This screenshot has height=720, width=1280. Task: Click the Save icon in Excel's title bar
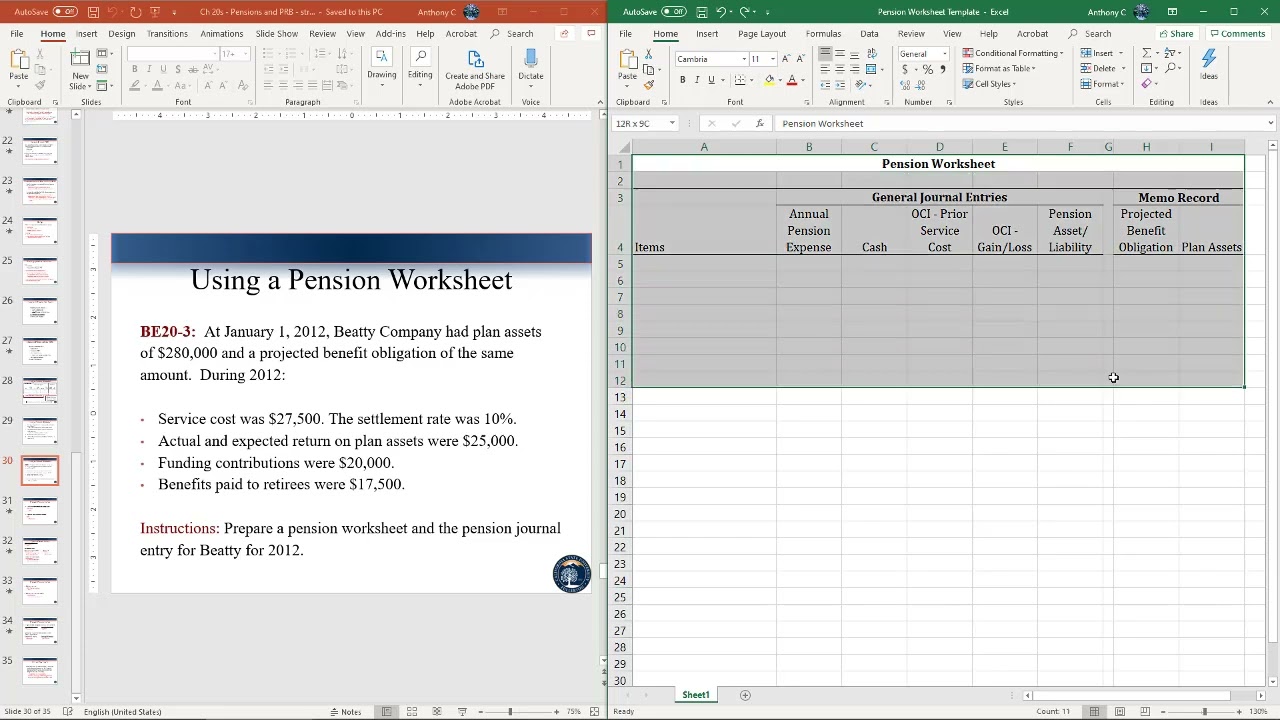702,12
